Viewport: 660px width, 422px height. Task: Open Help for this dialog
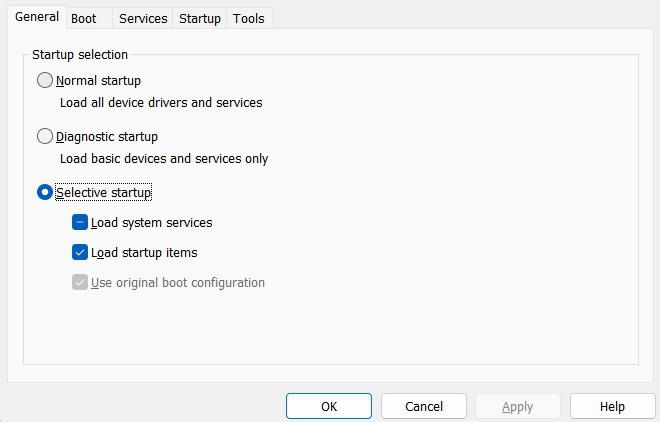612,406
